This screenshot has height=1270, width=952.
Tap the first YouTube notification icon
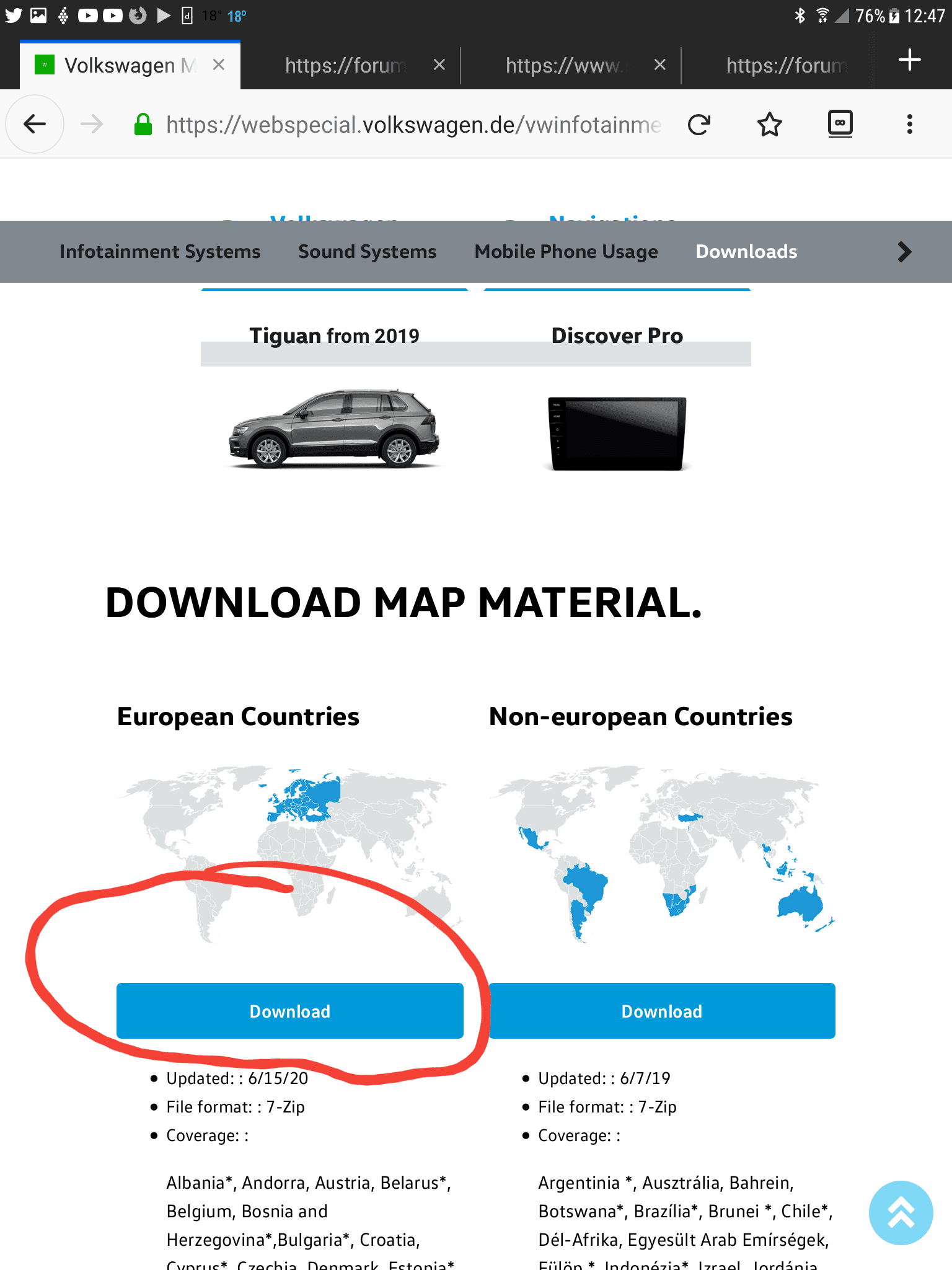[x=88, y=16]
